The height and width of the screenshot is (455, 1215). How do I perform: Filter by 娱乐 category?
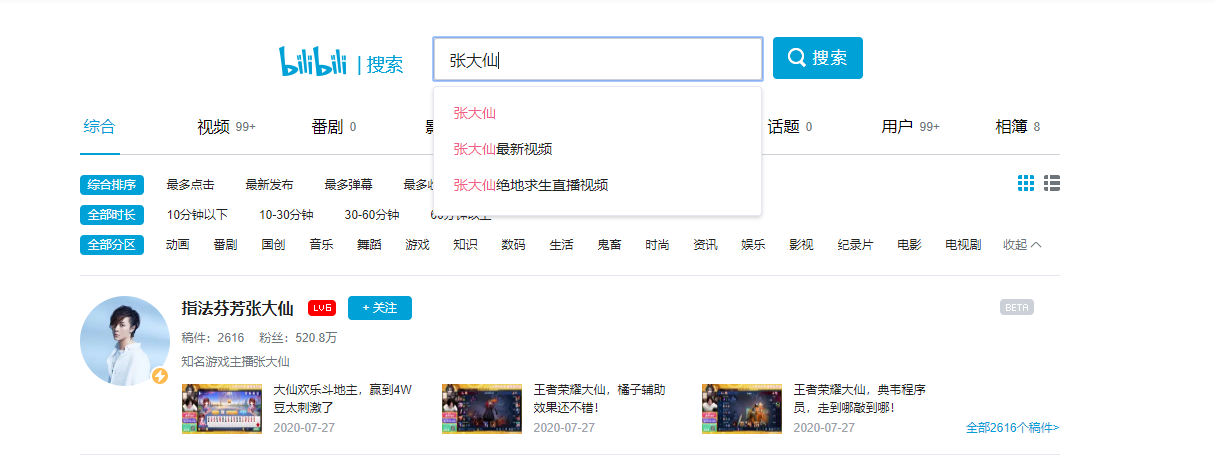753,245
